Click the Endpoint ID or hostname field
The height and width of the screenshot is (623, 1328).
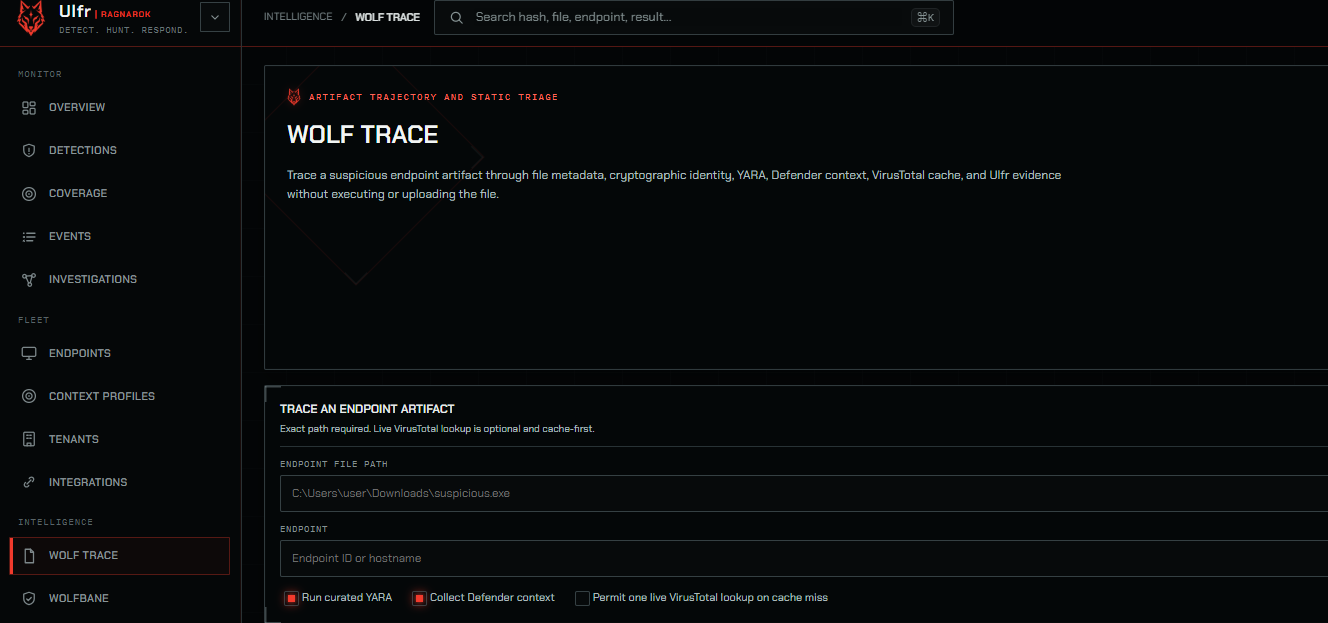[804, 558]
